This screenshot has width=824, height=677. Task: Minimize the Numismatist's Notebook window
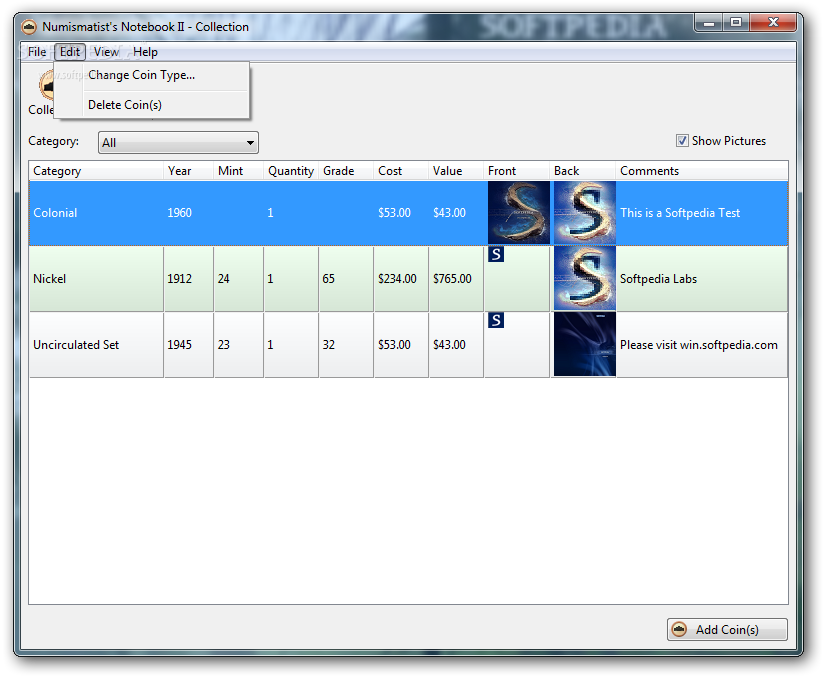(709, 23)
